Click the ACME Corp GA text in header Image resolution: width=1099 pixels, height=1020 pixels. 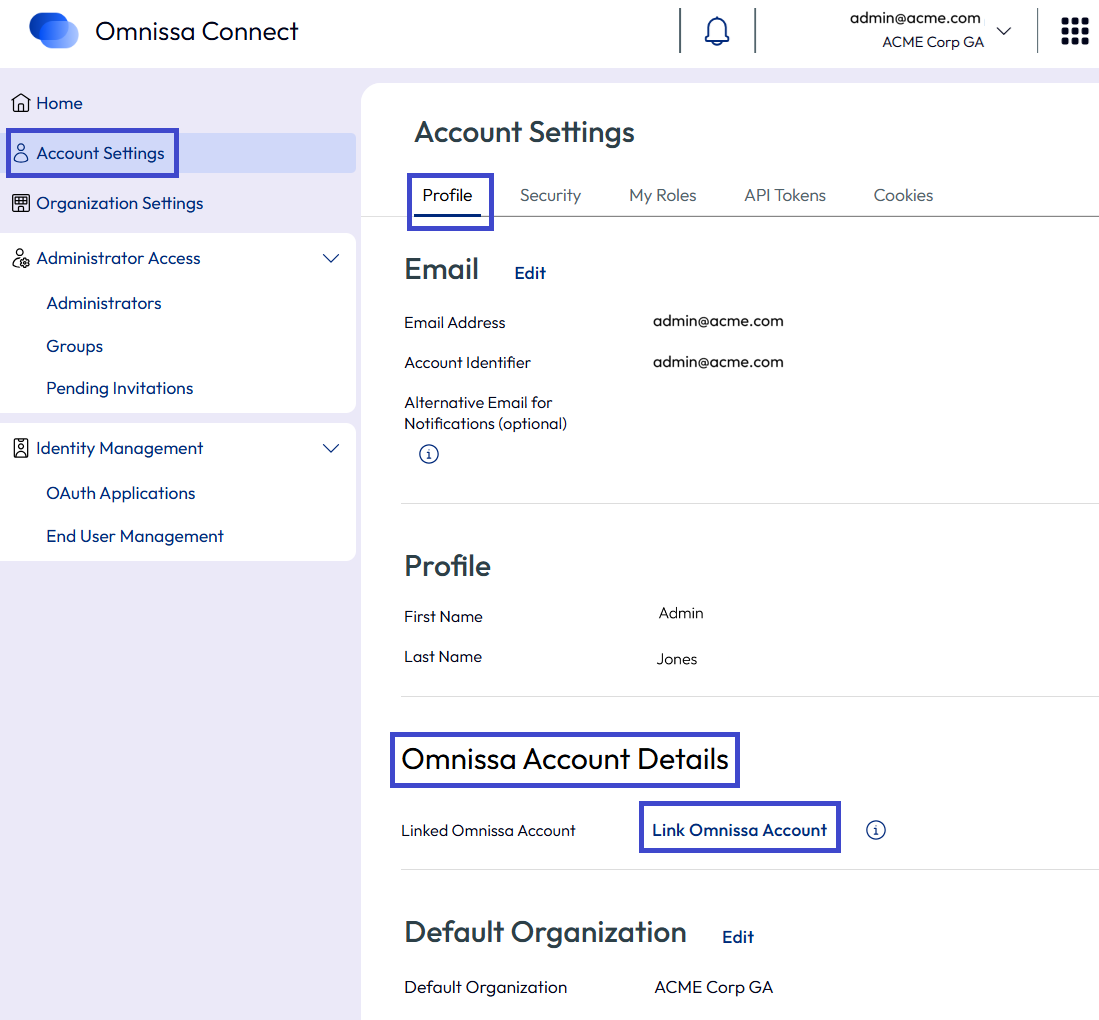coord(933,42)
